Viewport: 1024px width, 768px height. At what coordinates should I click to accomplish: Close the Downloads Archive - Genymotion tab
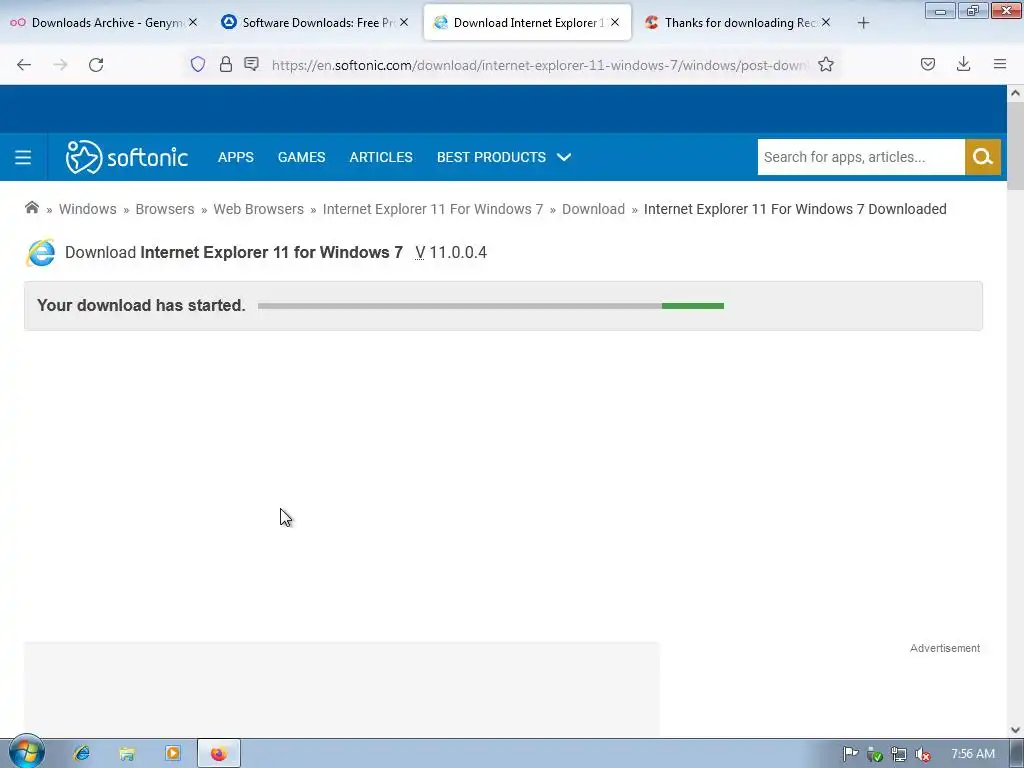[x=193, y=22]
